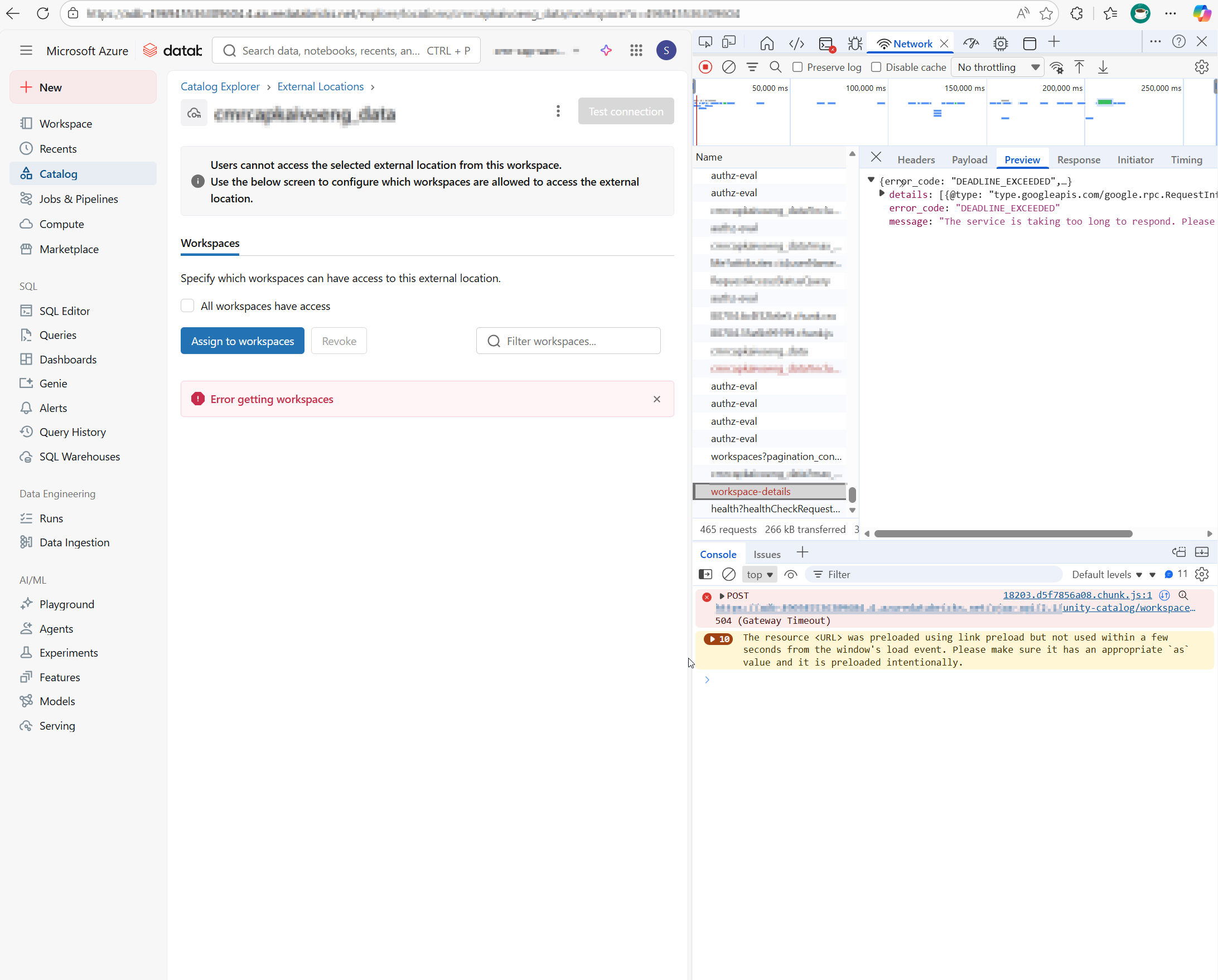Expand the POST error entry in console
Screen dimensions: 1218x980
click(722, 596)
